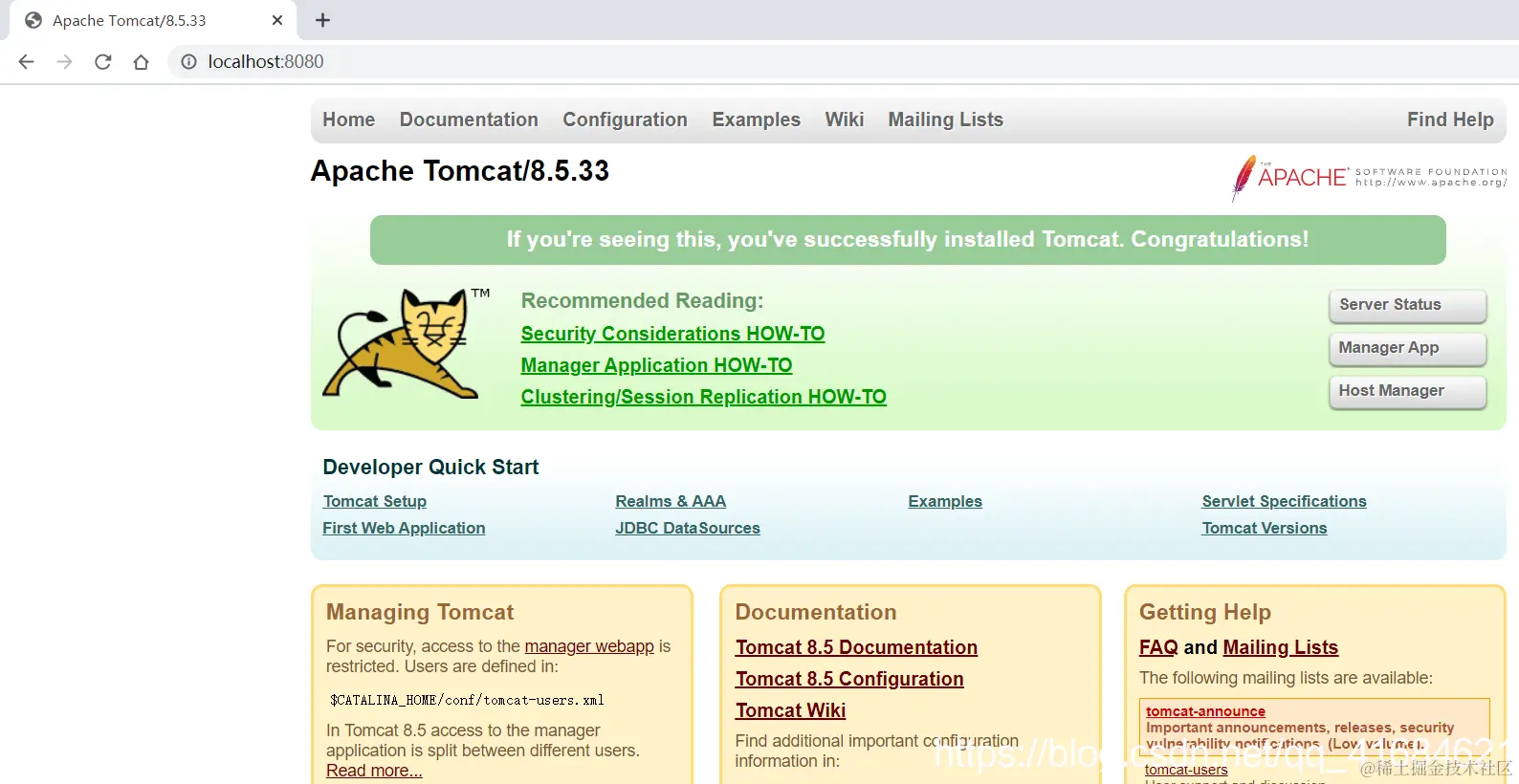Click the Developer Quick Start heading
Screen dimensions: 1519x784
430,468
